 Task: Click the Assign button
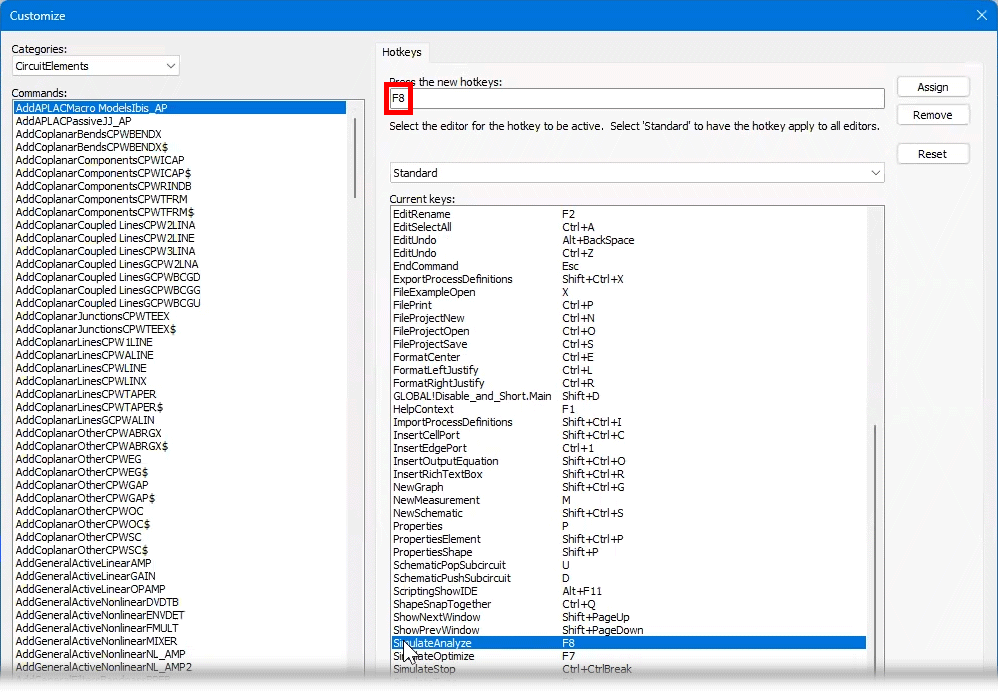pyautogui.click(x=932, y=87)
